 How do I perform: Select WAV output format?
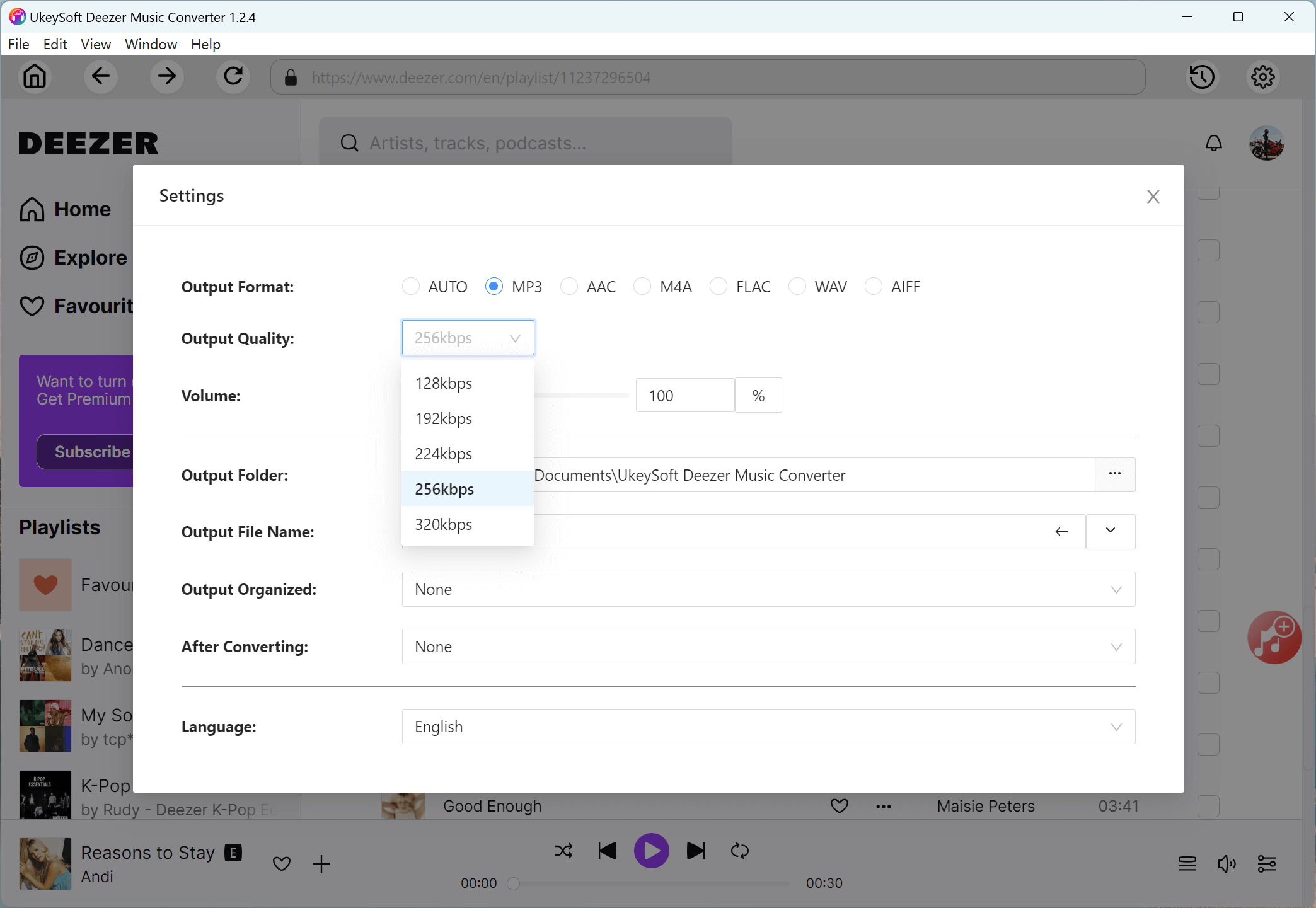(x=797, y=287)
